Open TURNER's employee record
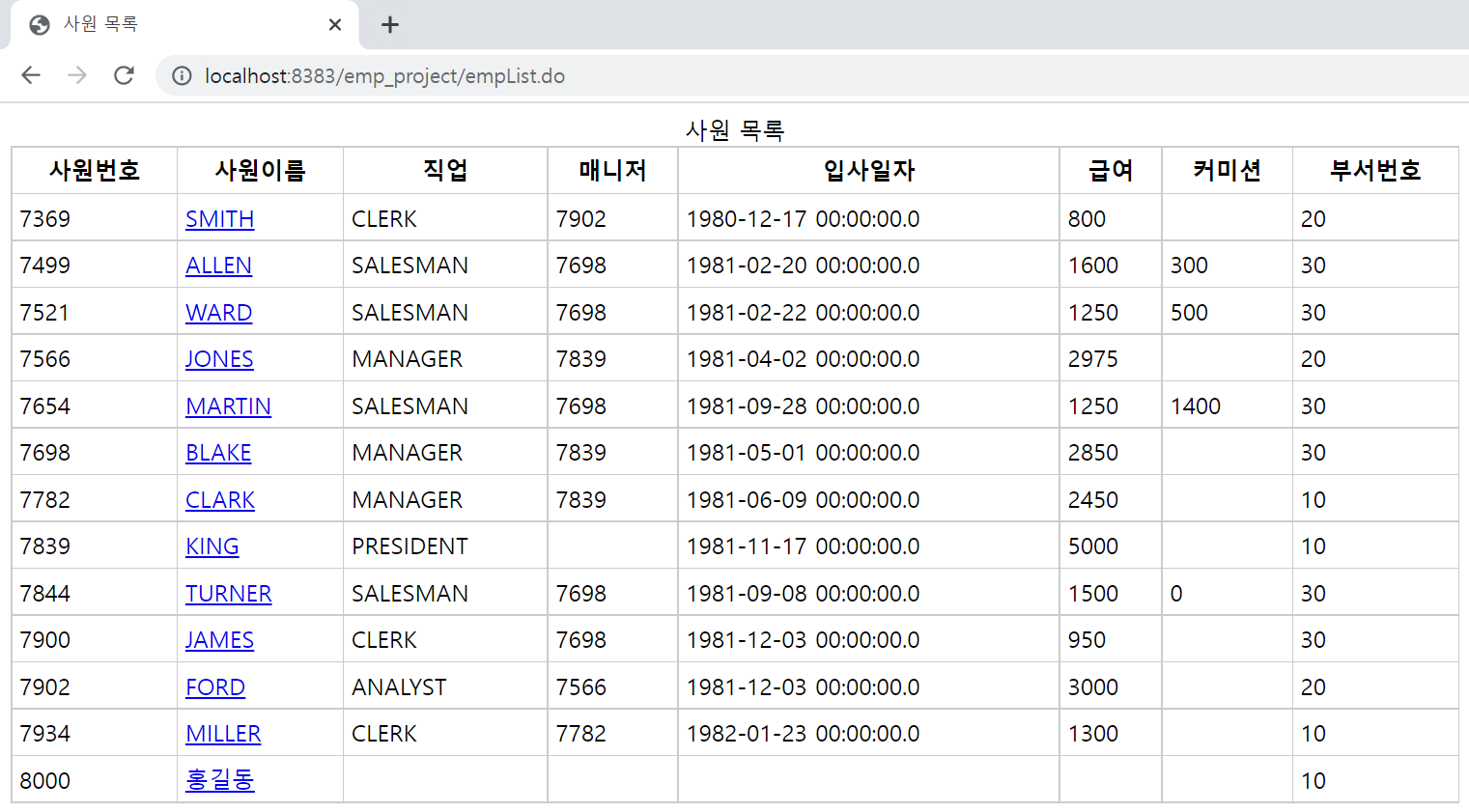Screen dimensions: 1469x812 point(228,593)
